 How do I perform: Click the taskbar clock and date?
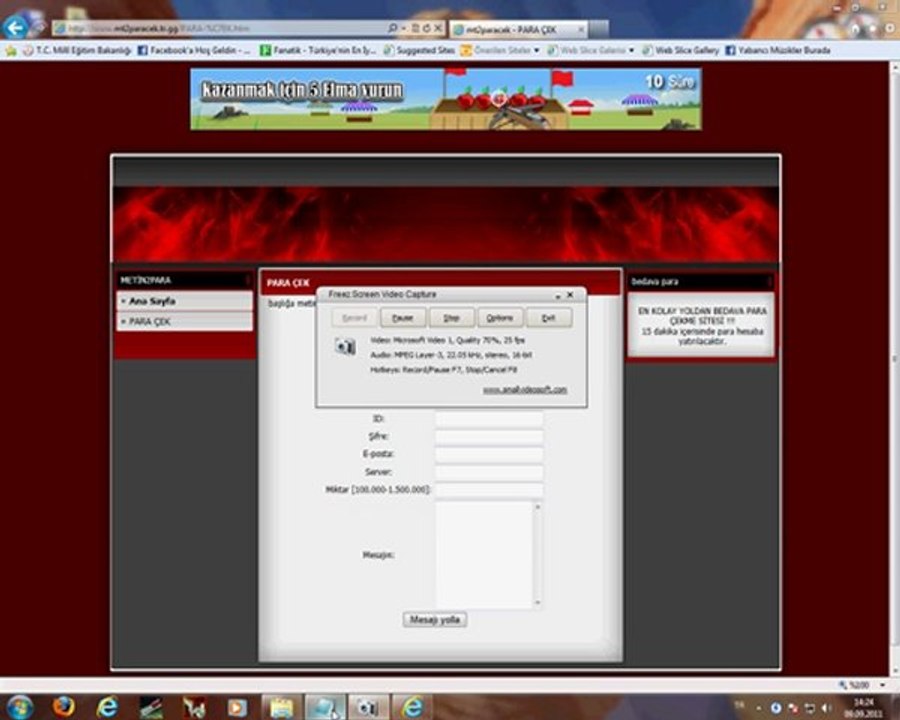coord(863,708)
